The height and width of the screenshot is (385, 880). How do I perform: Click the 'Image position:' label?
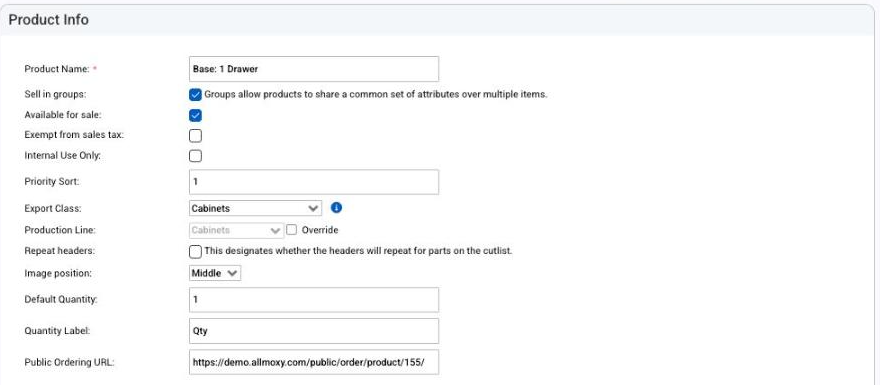coord(58,273)
